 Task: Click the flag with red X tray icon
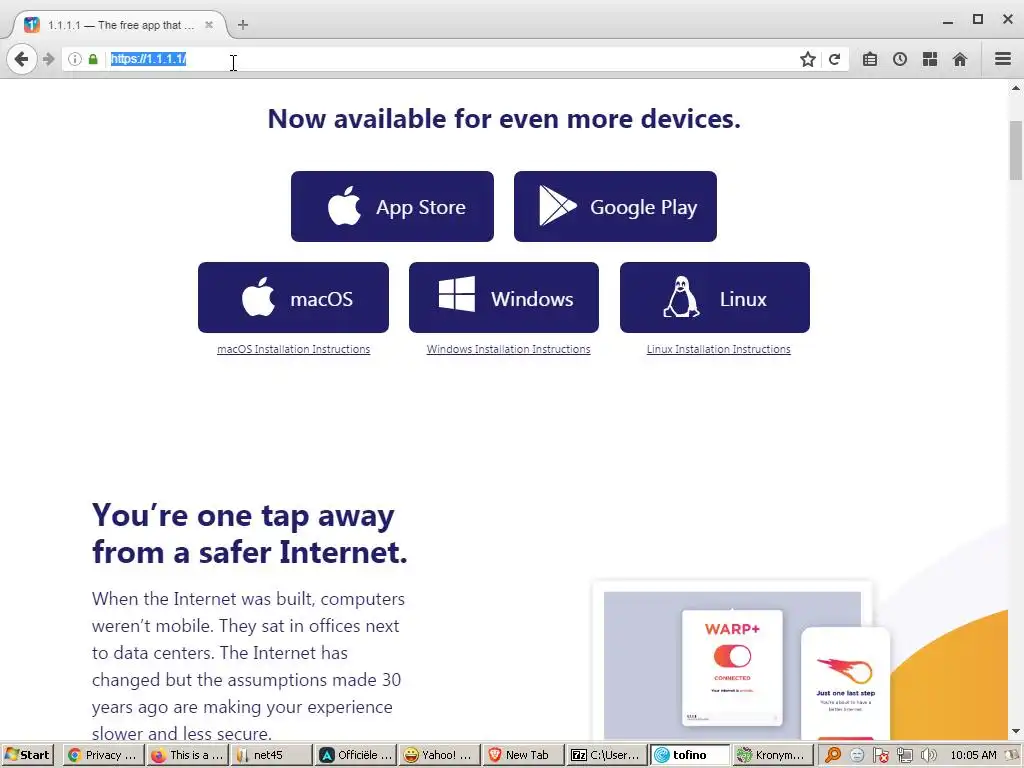click(x=880, y=755)
